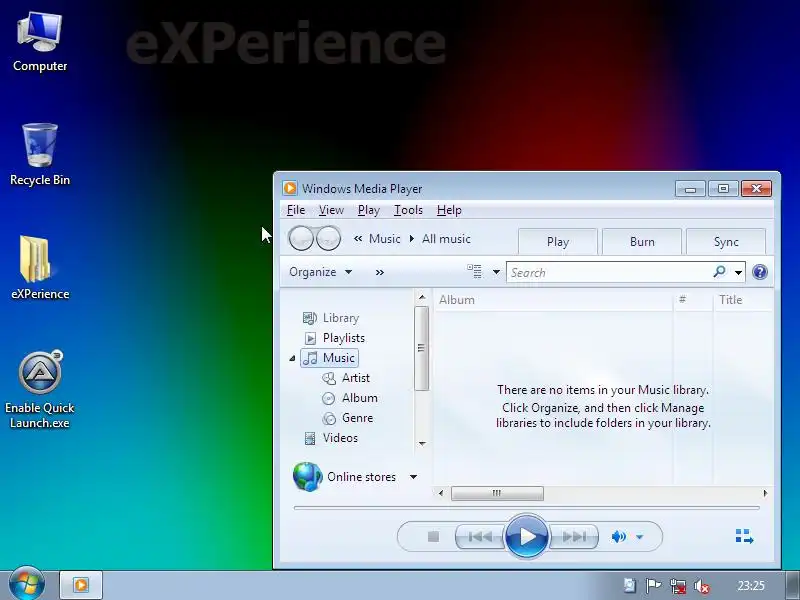Click the Forward navigation arrow in Media Player
The image size is (800, 600).
tap(329, 238)
